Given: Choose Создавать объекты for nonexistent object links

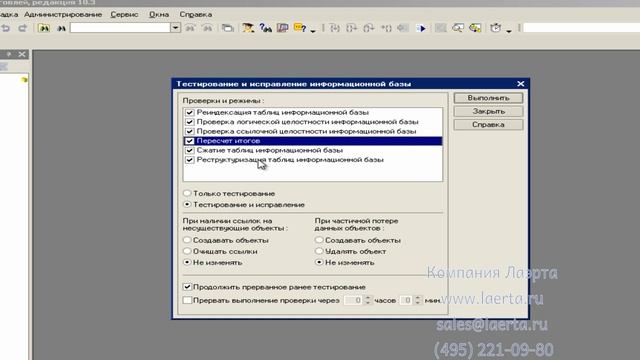Looking at the screenshot, I should click(187, 240).
